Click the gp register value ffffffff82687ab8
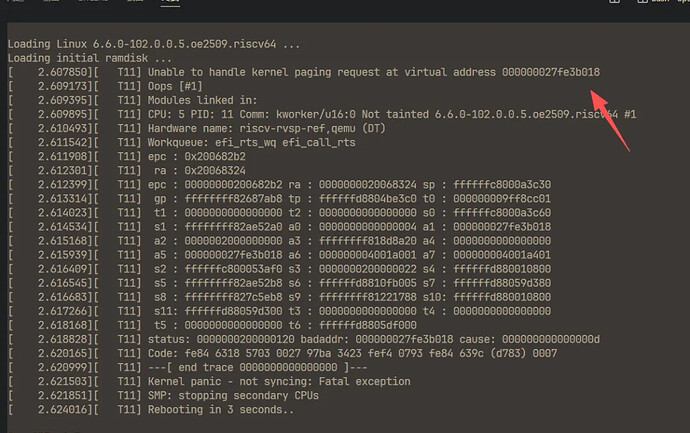The height and width of the screenshot is (433, 690). (229, 200)
